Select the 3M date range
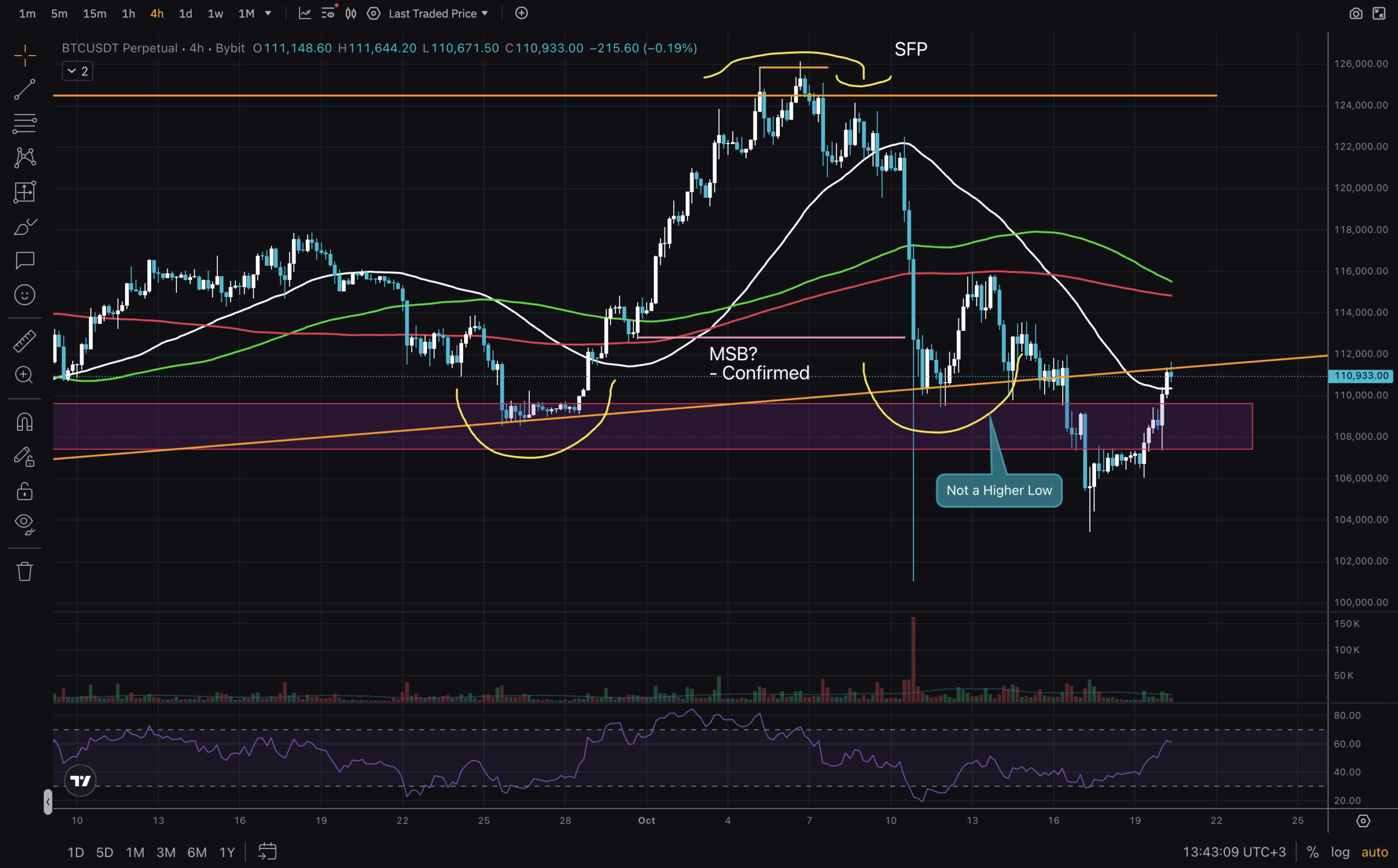This screenshot has height=868, width=1398. point(166,852)
